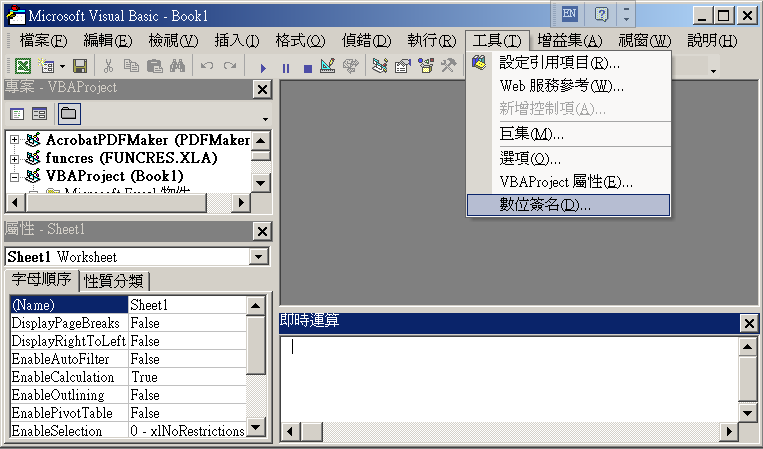Open the Sheet1 Worksheet object dropdown
The width and height of the screenshot is (763, 449).
(259, 256)
